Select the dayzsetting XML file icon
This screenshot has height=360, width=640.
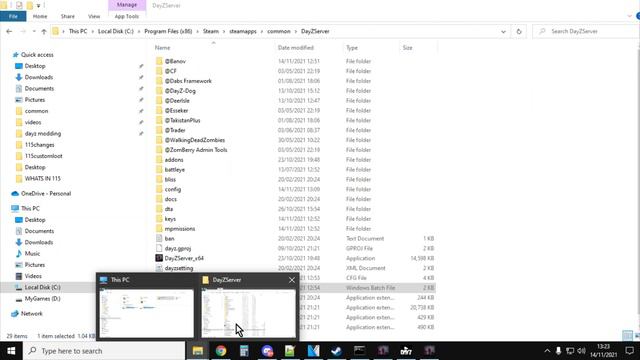(x=159, y=268)
